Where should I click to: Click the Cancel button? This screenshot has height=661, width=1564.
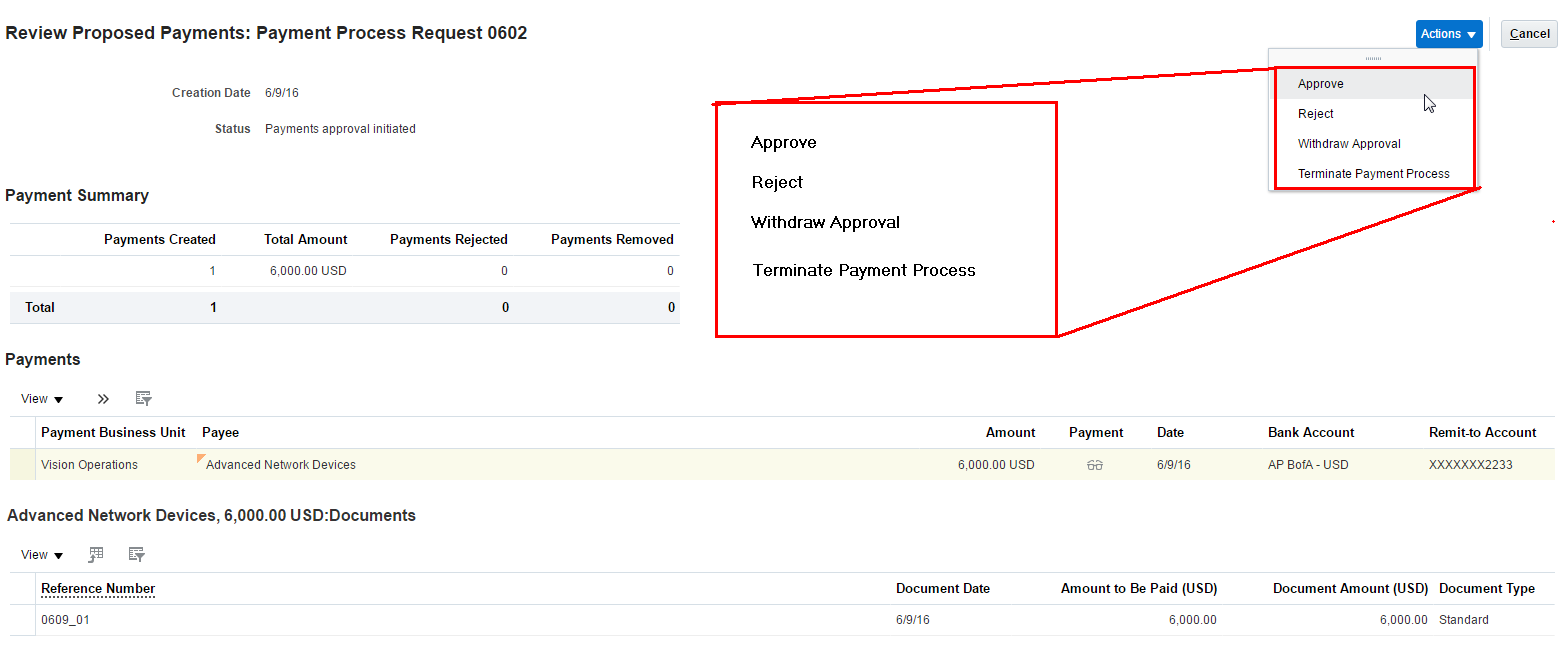coord(1529,34)
